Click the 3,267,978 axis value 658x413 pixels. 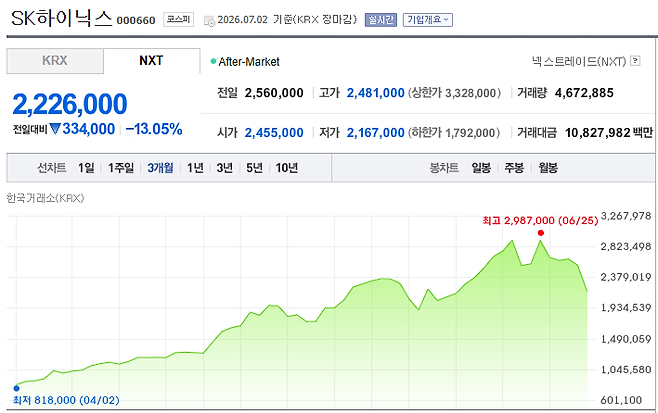tap(626, 216)
